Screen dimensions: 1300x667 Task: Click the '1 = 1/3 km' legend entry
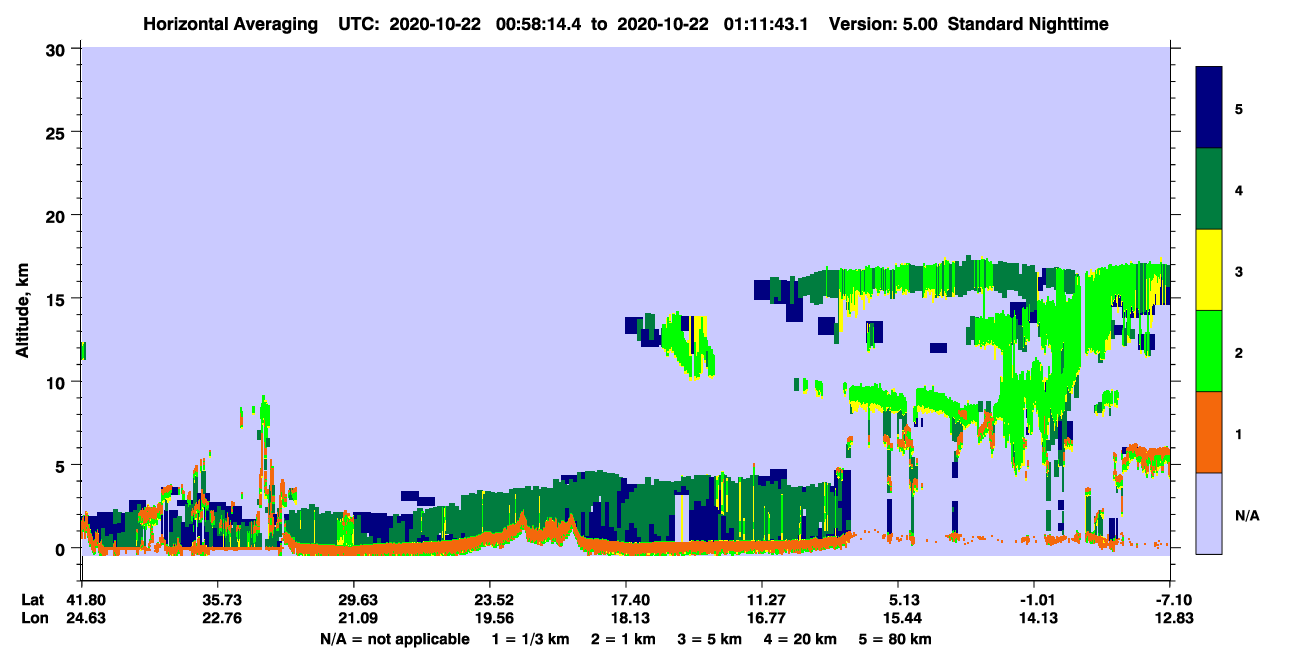[x=530, y=639]
